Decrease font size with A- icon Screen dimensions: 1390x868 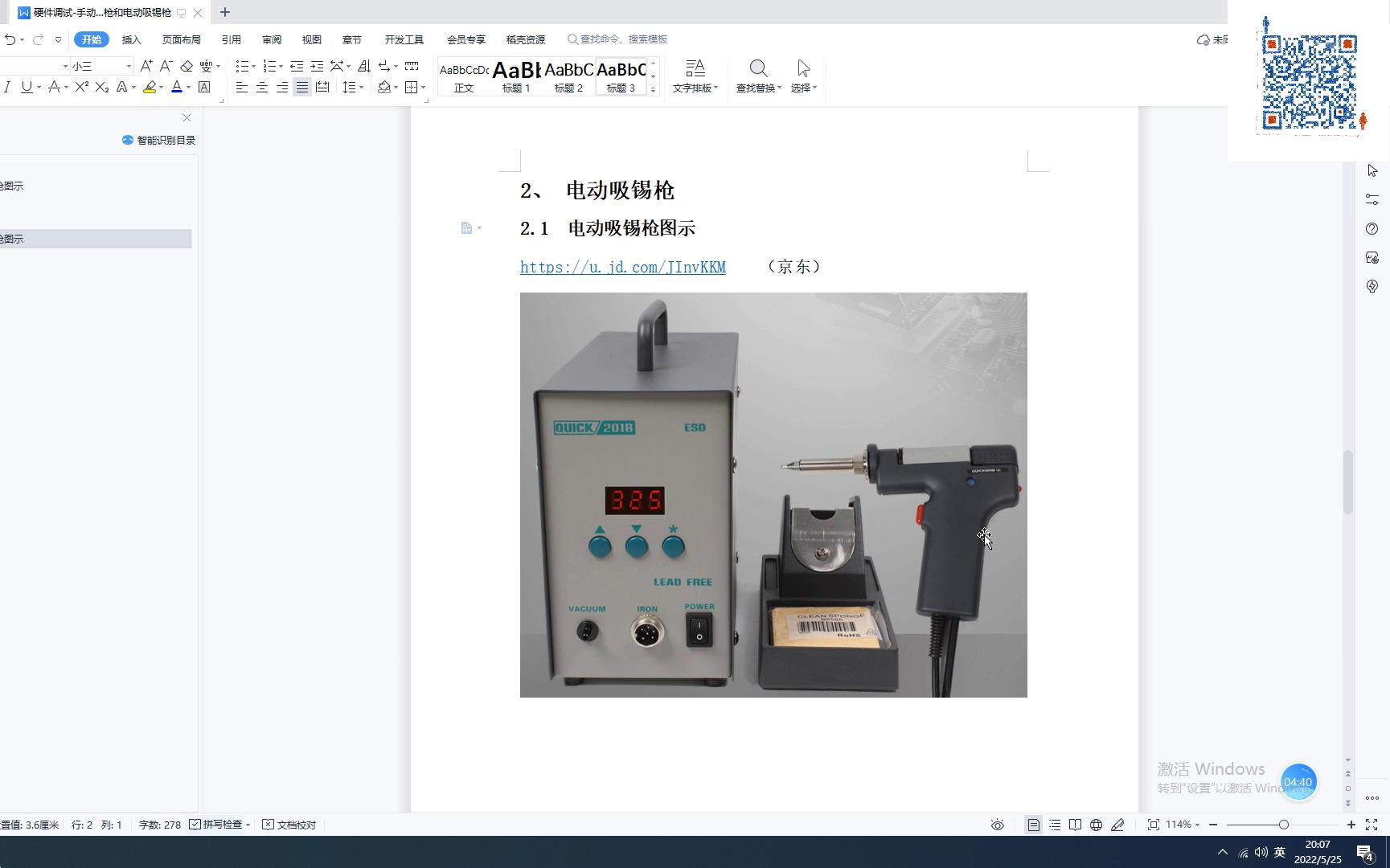(166, 66)
